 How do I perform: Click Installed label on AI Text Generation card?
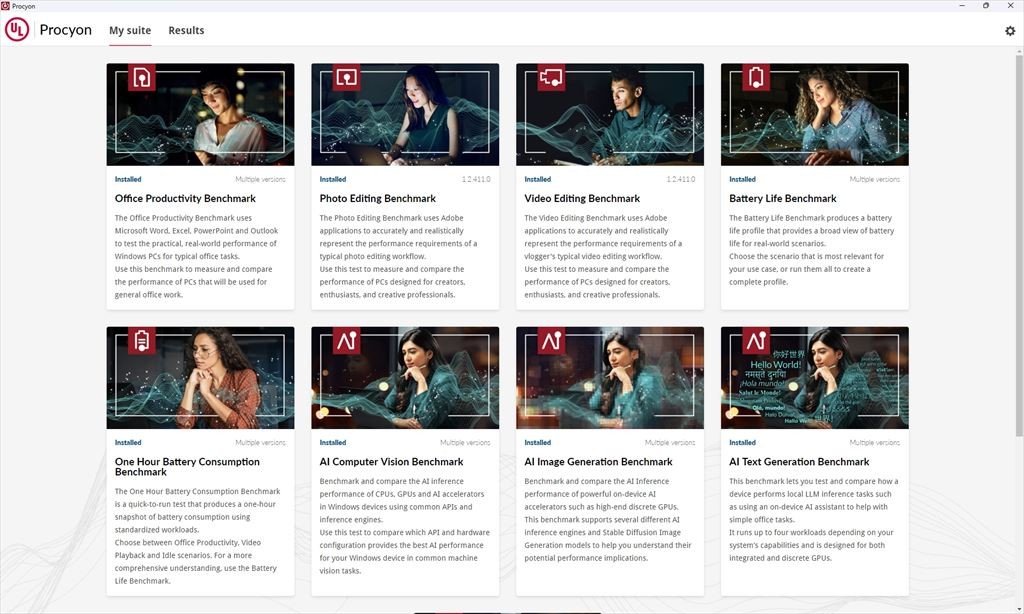pyautogui.click(x=743, y=442)
